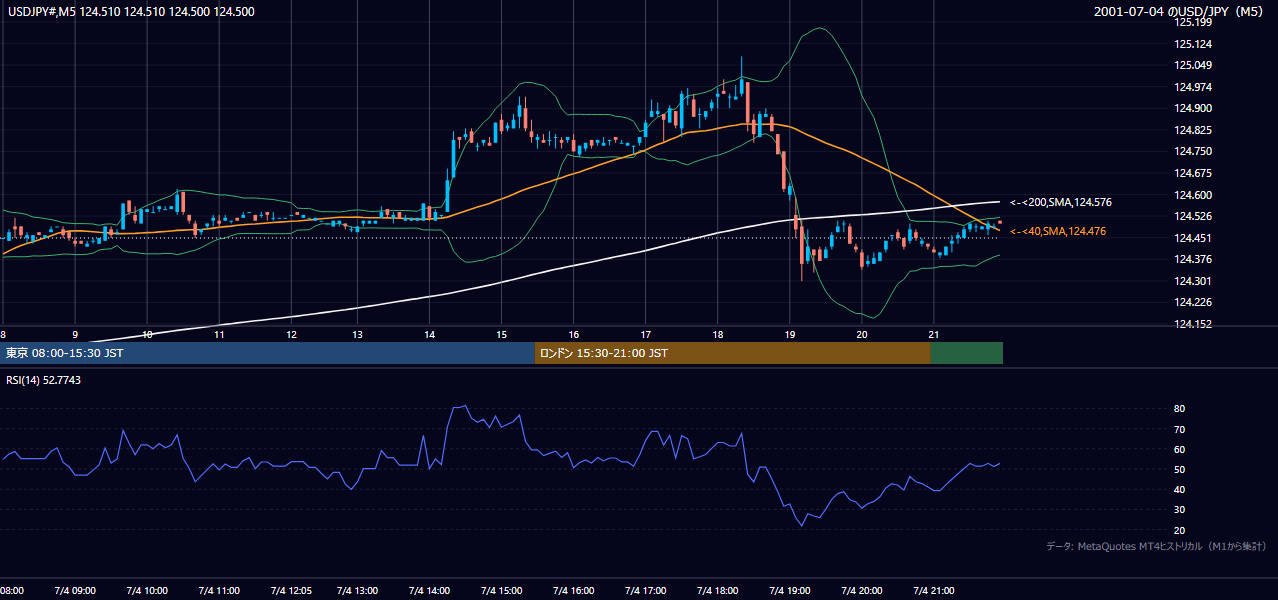This screenshot has height=600, width=1278.
Task: Click the 7/4 16:00 time axis label
Action: coord(574,591)
